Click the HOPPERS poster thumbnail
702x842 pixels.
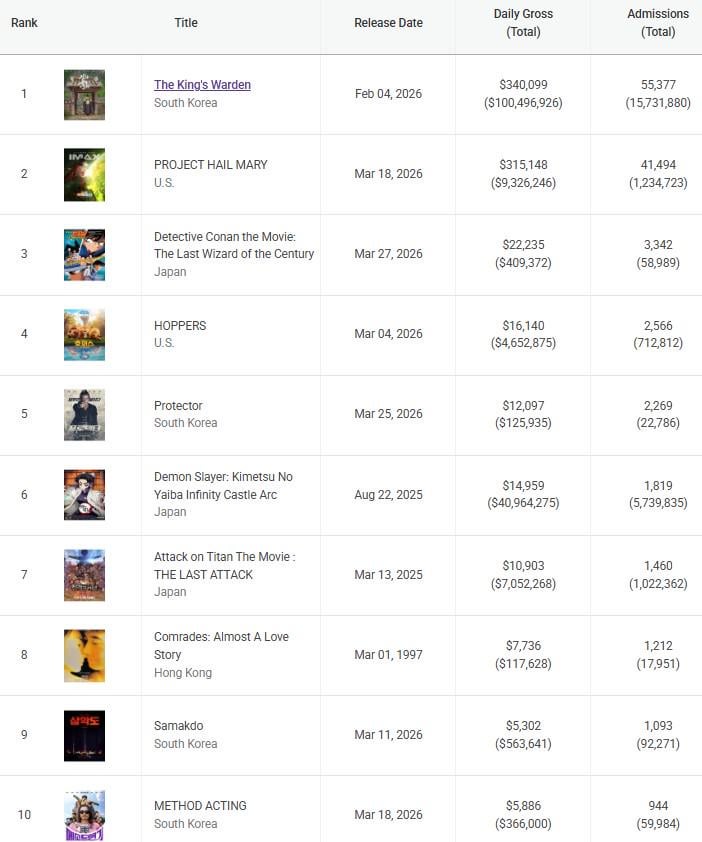[84, 335]
